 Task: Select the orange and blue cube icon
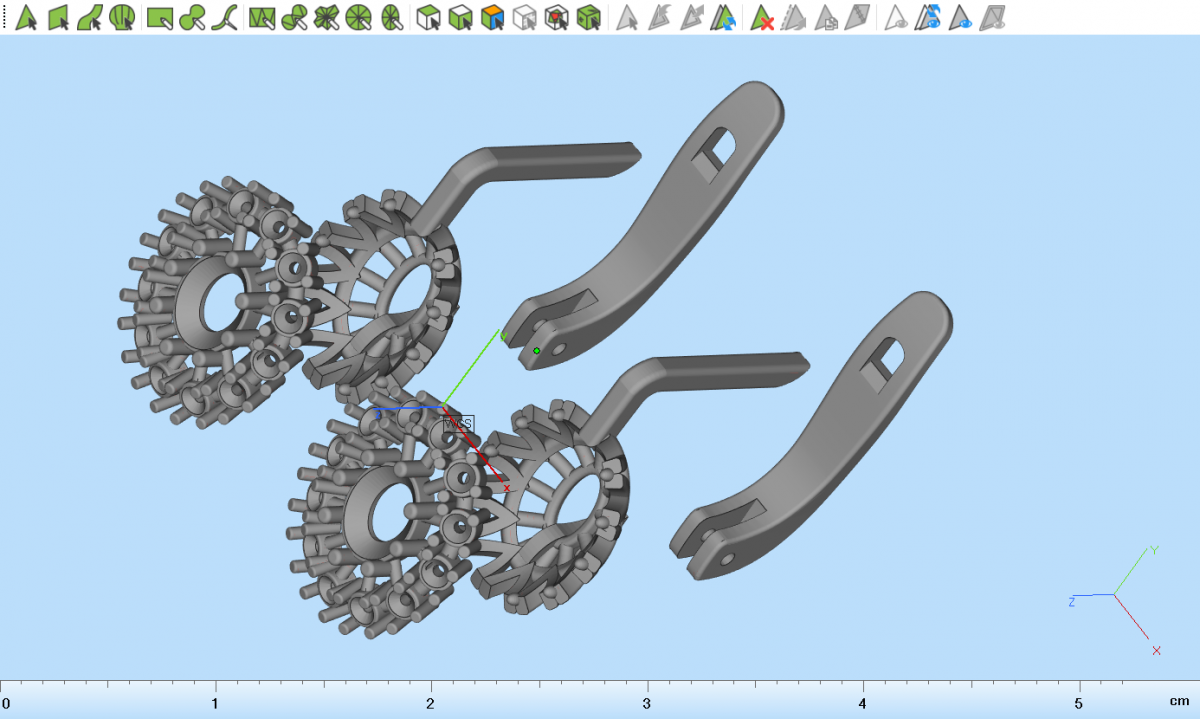[492, 17]
